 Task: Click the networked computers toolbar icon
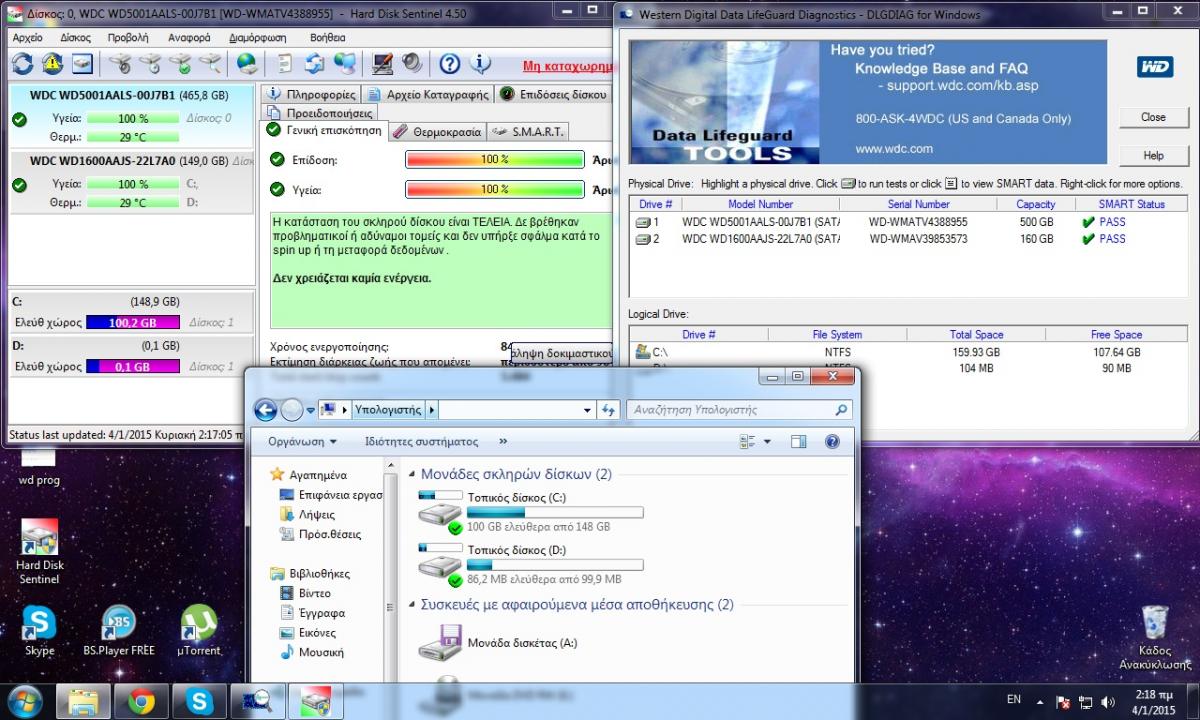pyautogui.click(x=345, y=64)
